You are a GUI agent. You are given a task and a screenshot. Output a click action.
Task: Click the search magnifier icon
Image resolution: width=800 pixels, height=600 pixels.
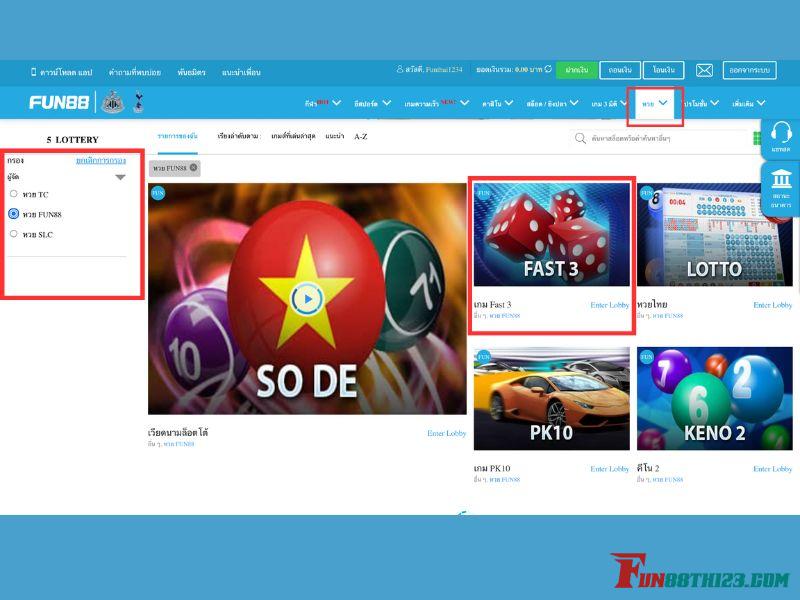point(580,138)
